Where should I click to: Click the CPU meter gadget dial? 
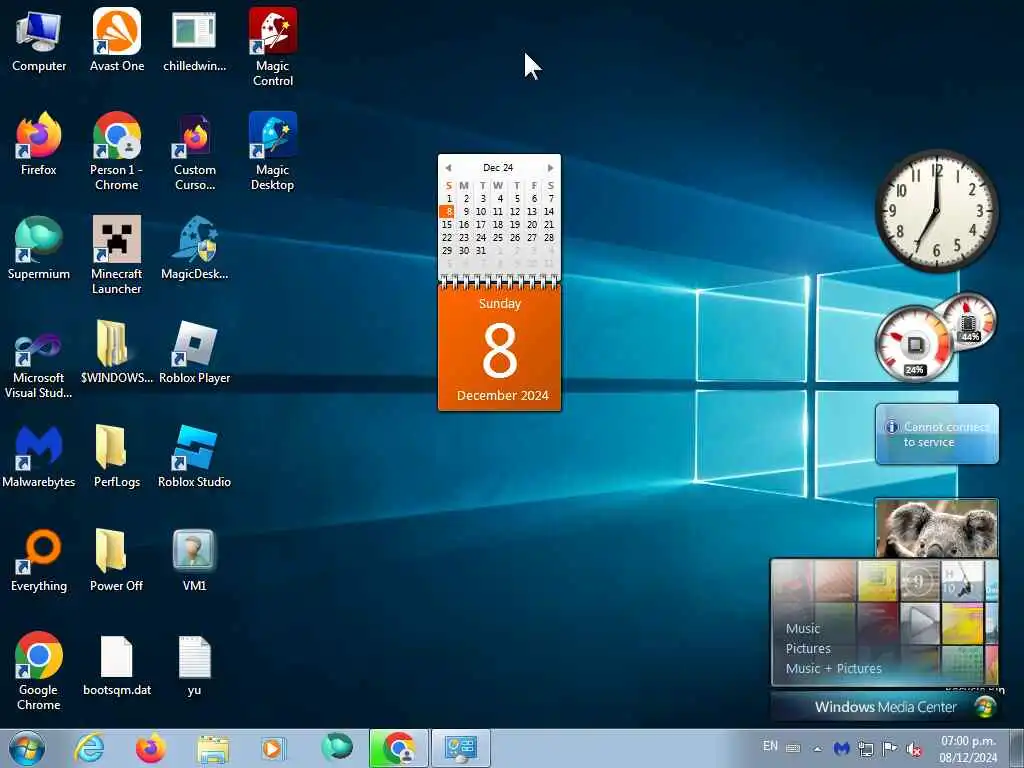point(914,344)
